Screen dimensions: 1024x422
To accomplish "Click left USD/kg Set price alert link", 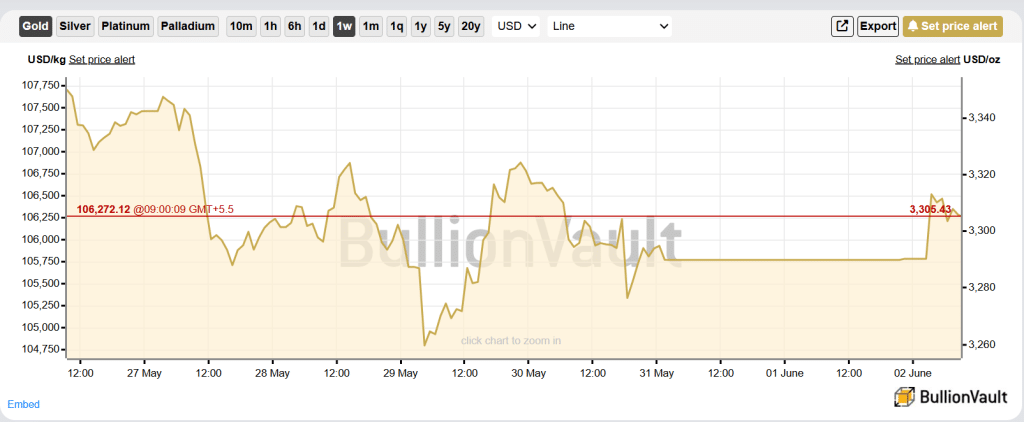I will click(102, 59).
